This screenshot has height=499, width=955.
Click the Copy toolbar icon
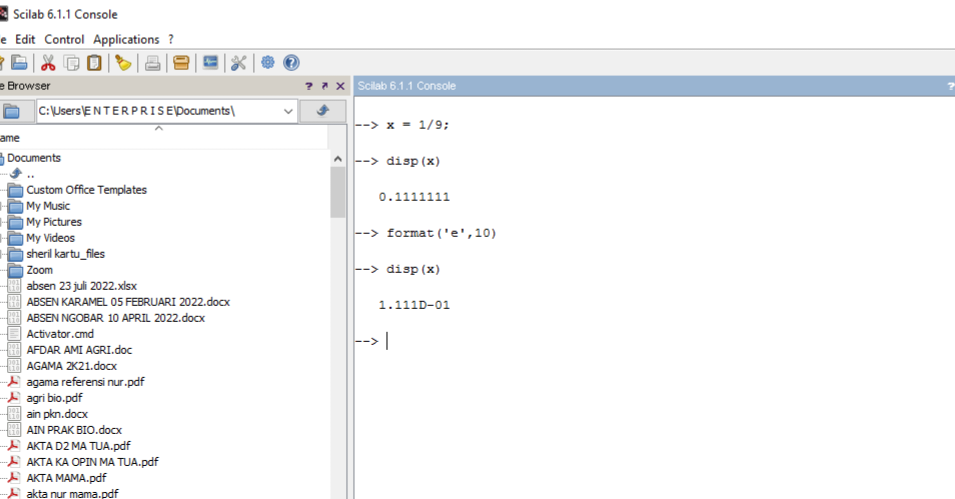pyautogui.click(x=71, y=63)
